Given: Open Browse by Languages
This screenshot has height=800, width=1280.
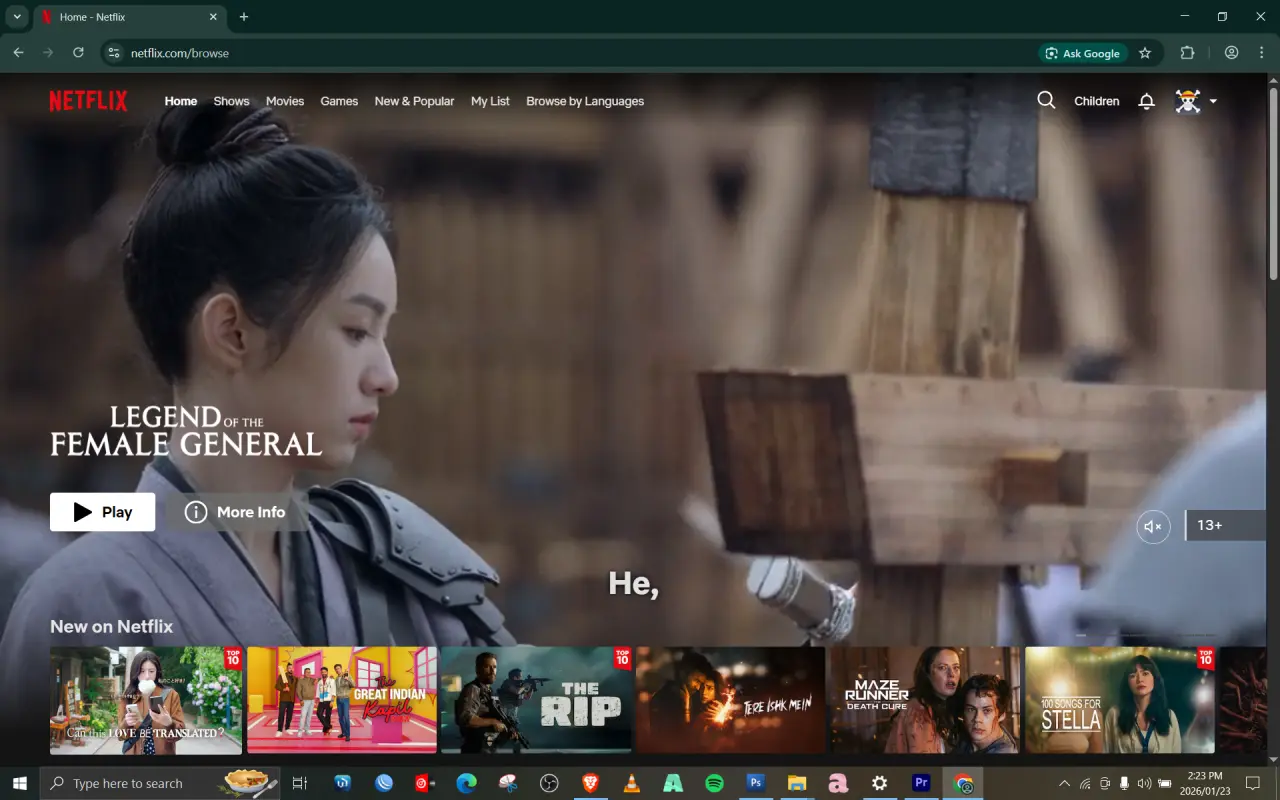Looking at the screenshot, I should [x=585, y=101].
